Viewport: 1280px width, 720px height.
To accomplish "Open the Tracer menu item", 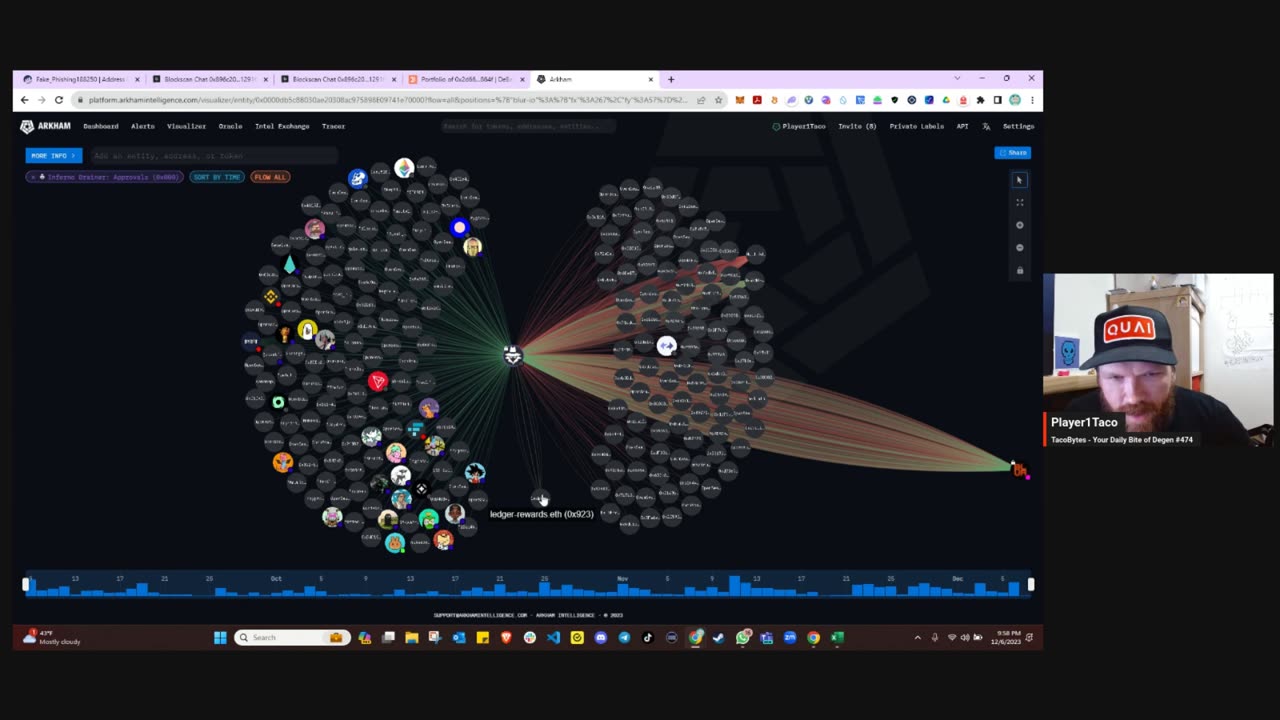I will click(333, 126).
